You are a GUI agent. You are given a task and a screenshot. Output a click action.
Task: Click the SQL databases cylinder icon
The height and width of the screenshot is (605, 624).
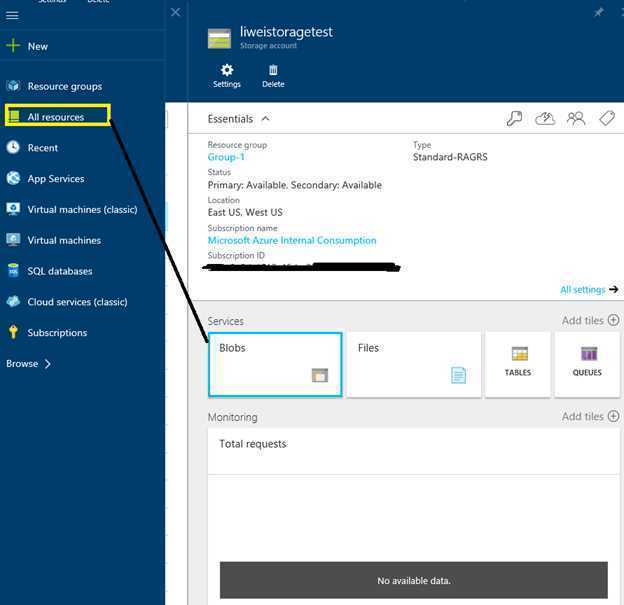click(x=13, y=270)
